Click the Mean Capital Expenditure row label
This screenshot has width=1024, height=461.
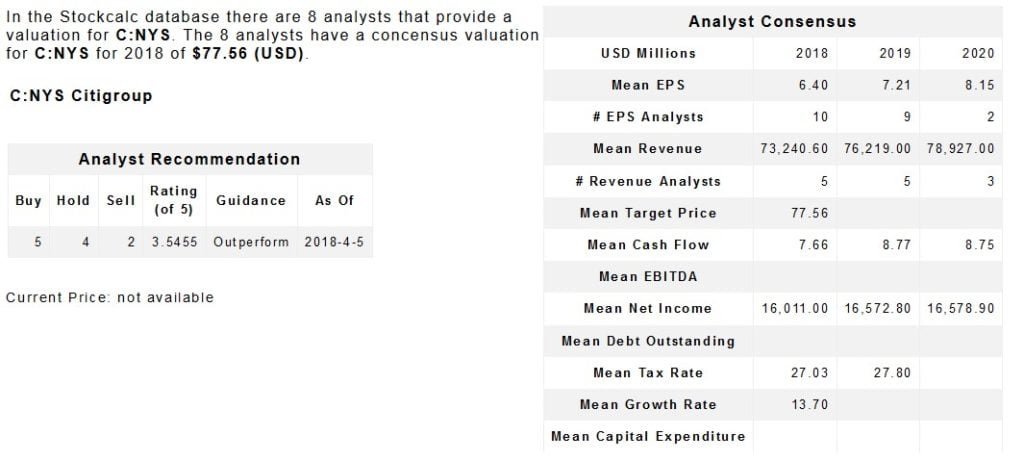[x=647, y=437]
